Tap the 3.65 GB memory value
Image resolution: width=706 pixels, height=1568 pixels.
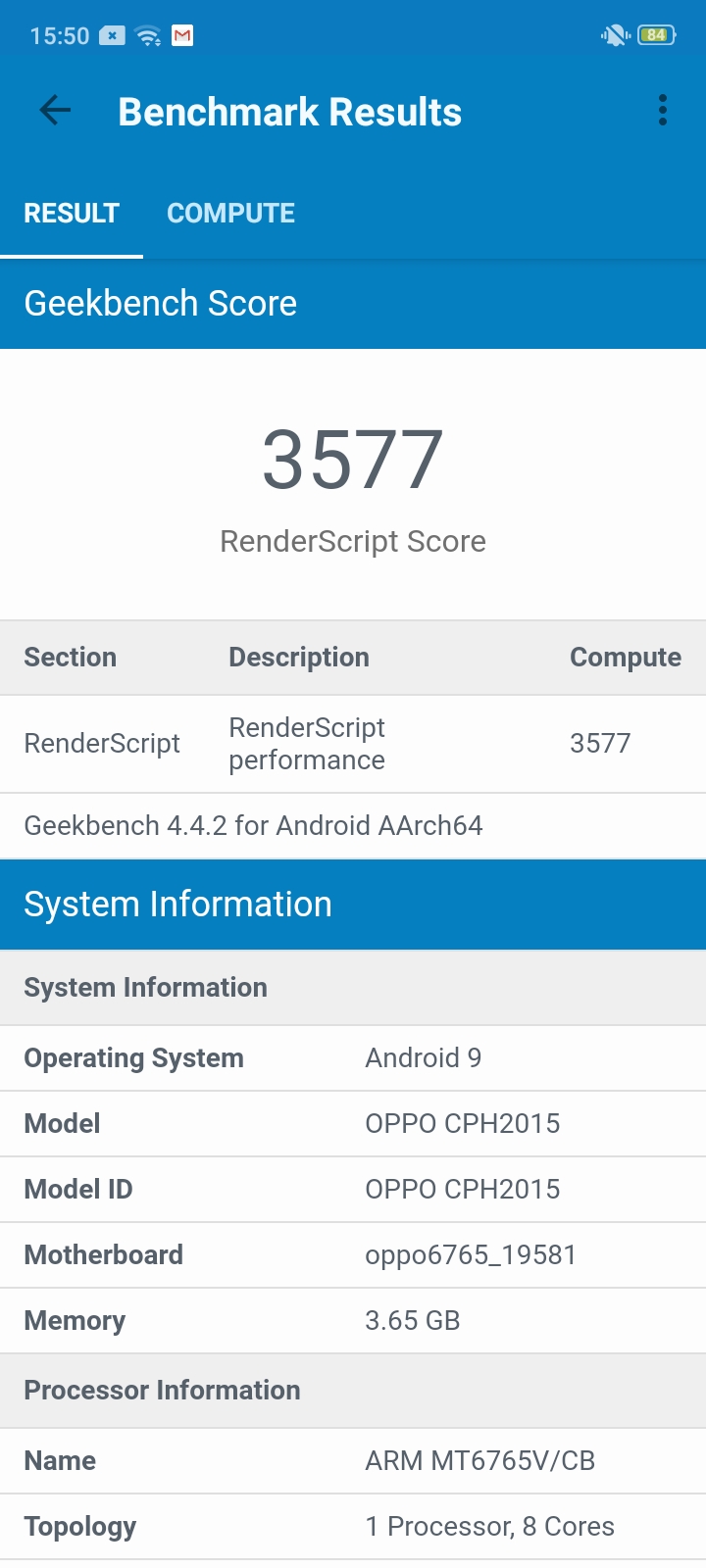[413, 1321]
